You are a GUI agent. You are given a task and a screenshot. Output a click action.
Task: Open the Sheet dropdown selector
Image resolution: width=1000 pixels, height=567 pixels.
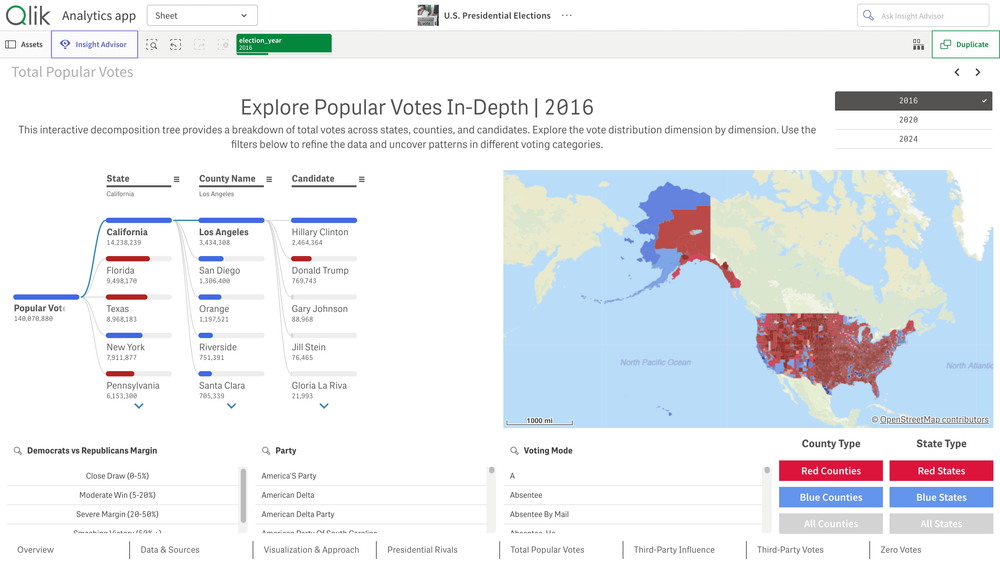tap(202, 16)
